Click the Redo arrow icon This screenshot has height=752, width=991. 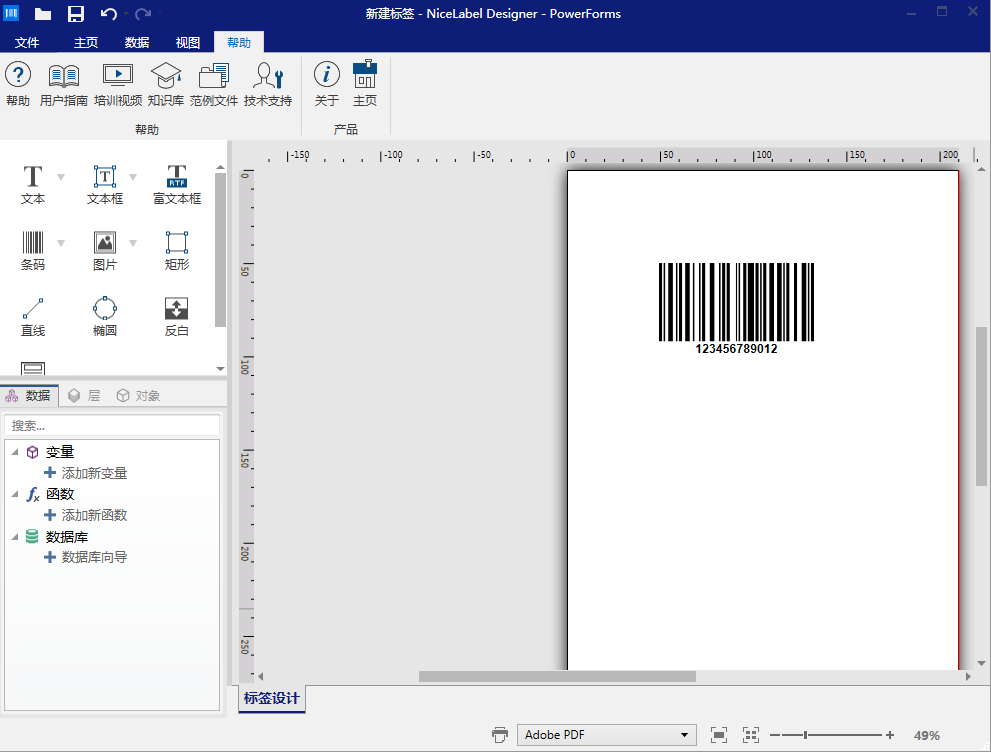click(x=143, y=13)
